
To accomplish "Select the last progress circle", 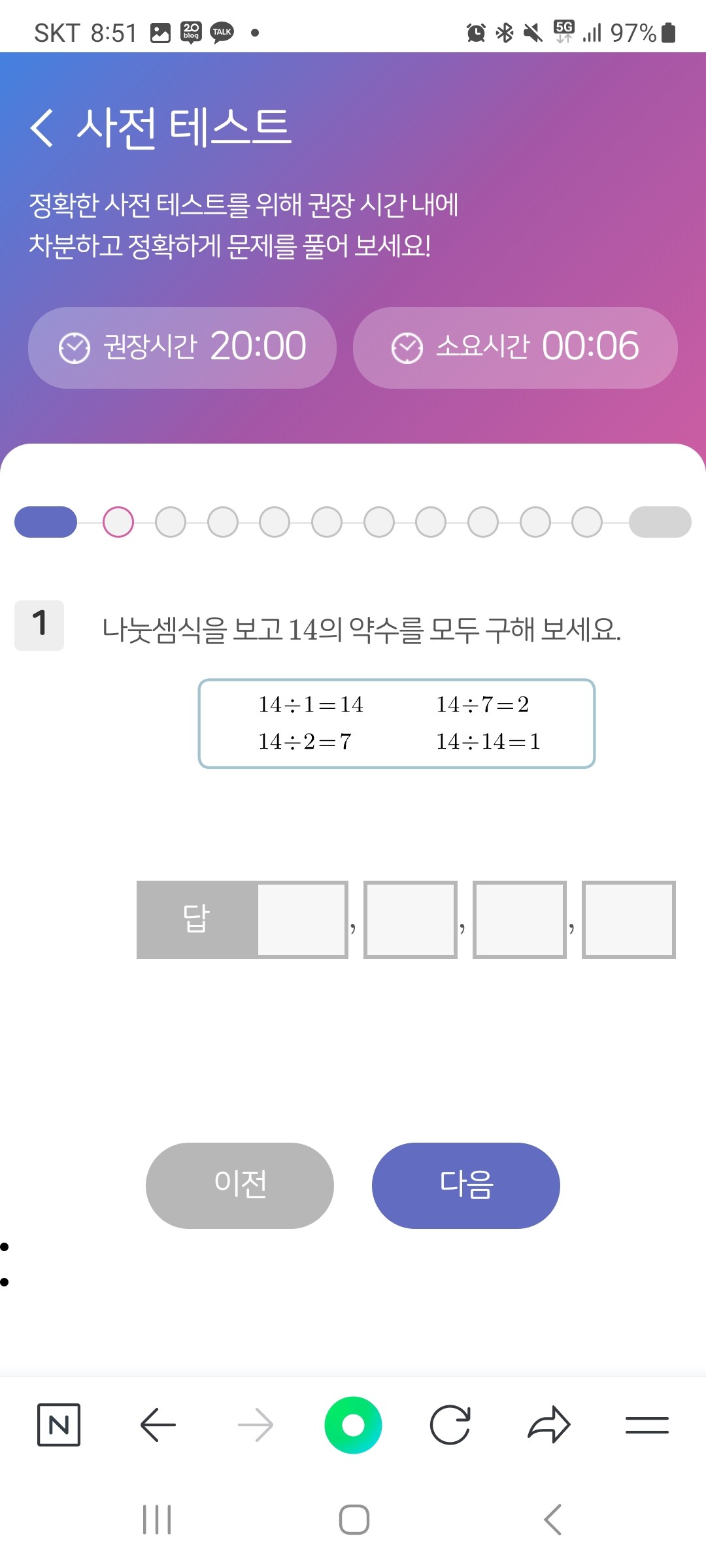I will pyautogui.click(x=587, y=522).
